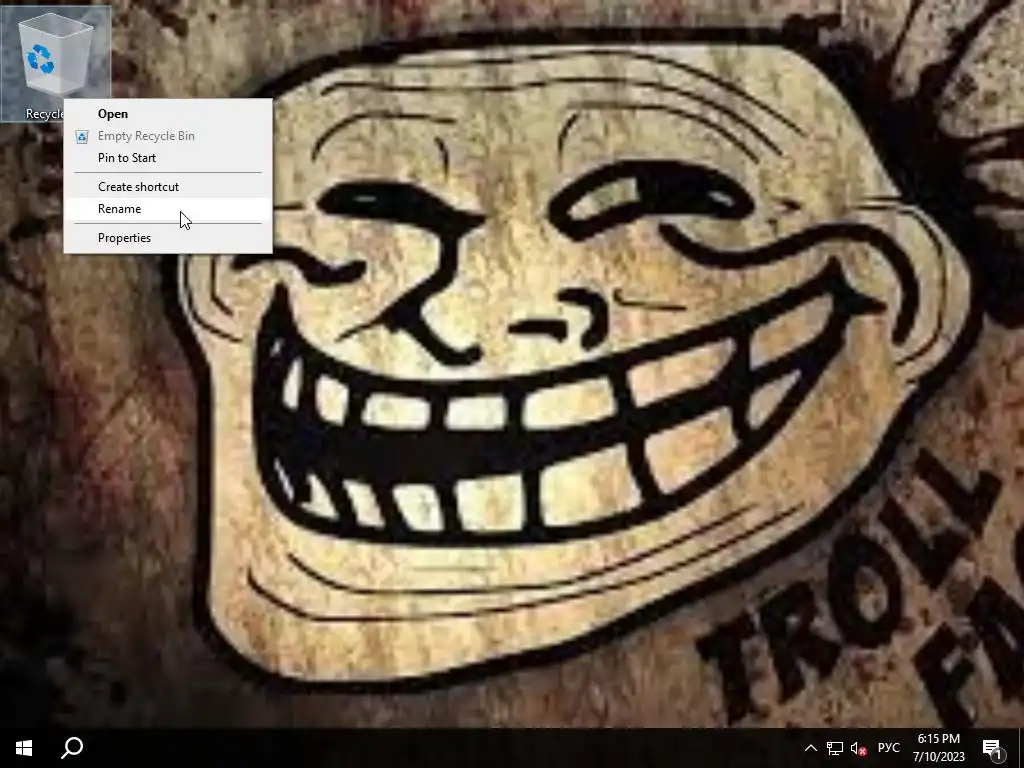Click the greyed Empty Recycle Bin entry

click(x=168, y=136)
